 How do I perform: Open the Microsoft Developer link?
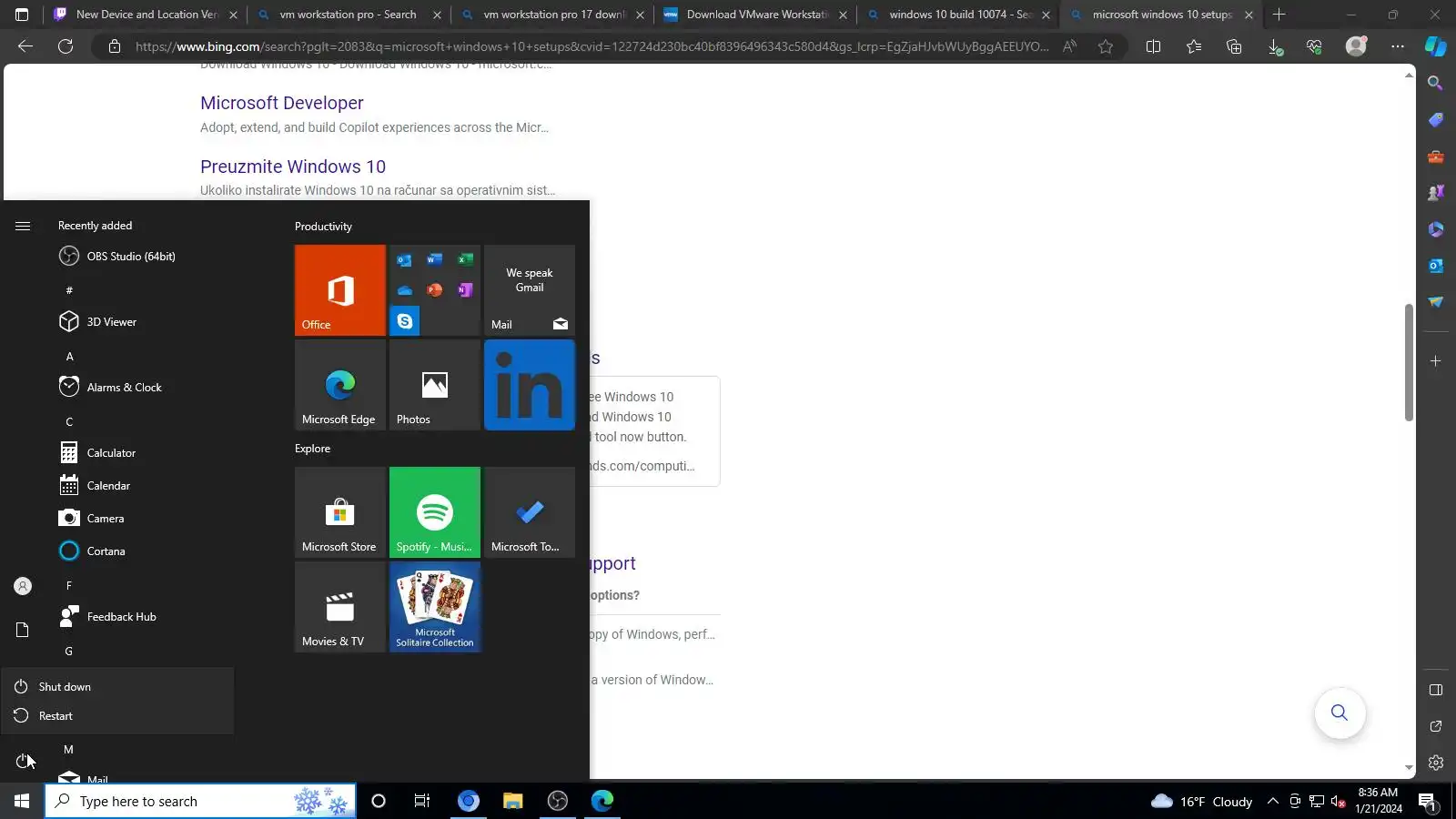tap(282, 103)
